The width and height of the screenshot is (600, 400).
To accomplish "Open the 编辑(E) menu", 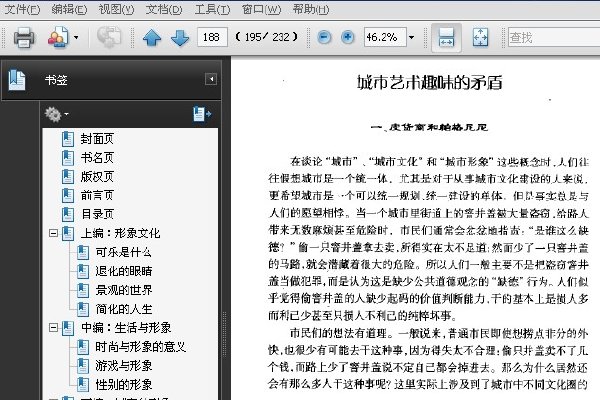I will click(x=69, y=9).
